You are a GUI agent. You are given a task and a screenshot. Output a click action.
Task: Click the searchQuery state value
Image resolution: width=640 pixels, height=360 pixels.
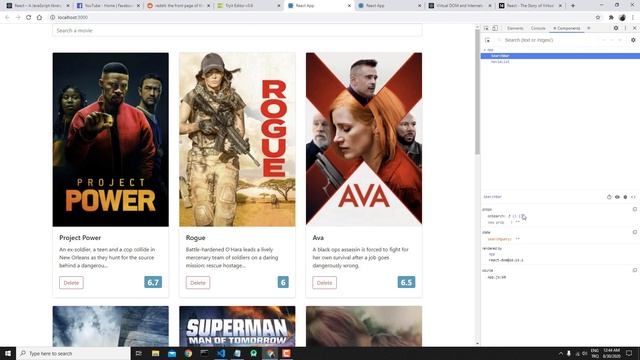coord(518,239)
